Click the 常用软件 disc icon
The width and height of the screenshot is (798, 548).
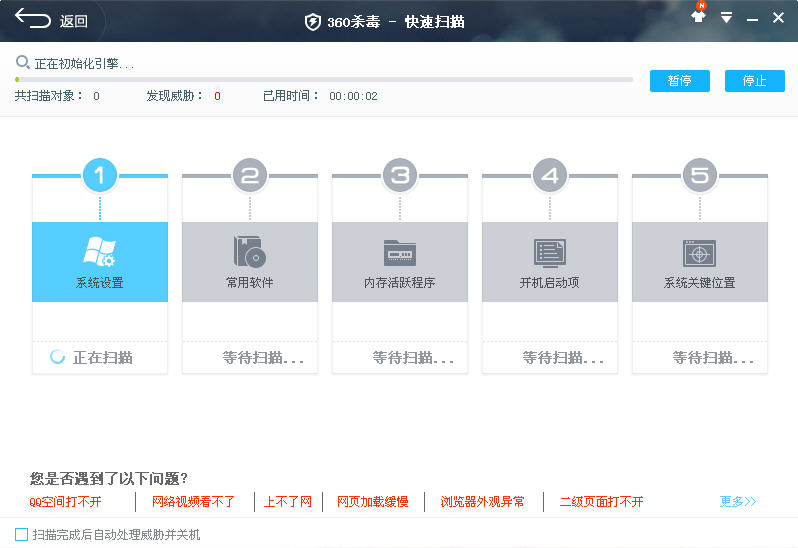pos(249,252)
